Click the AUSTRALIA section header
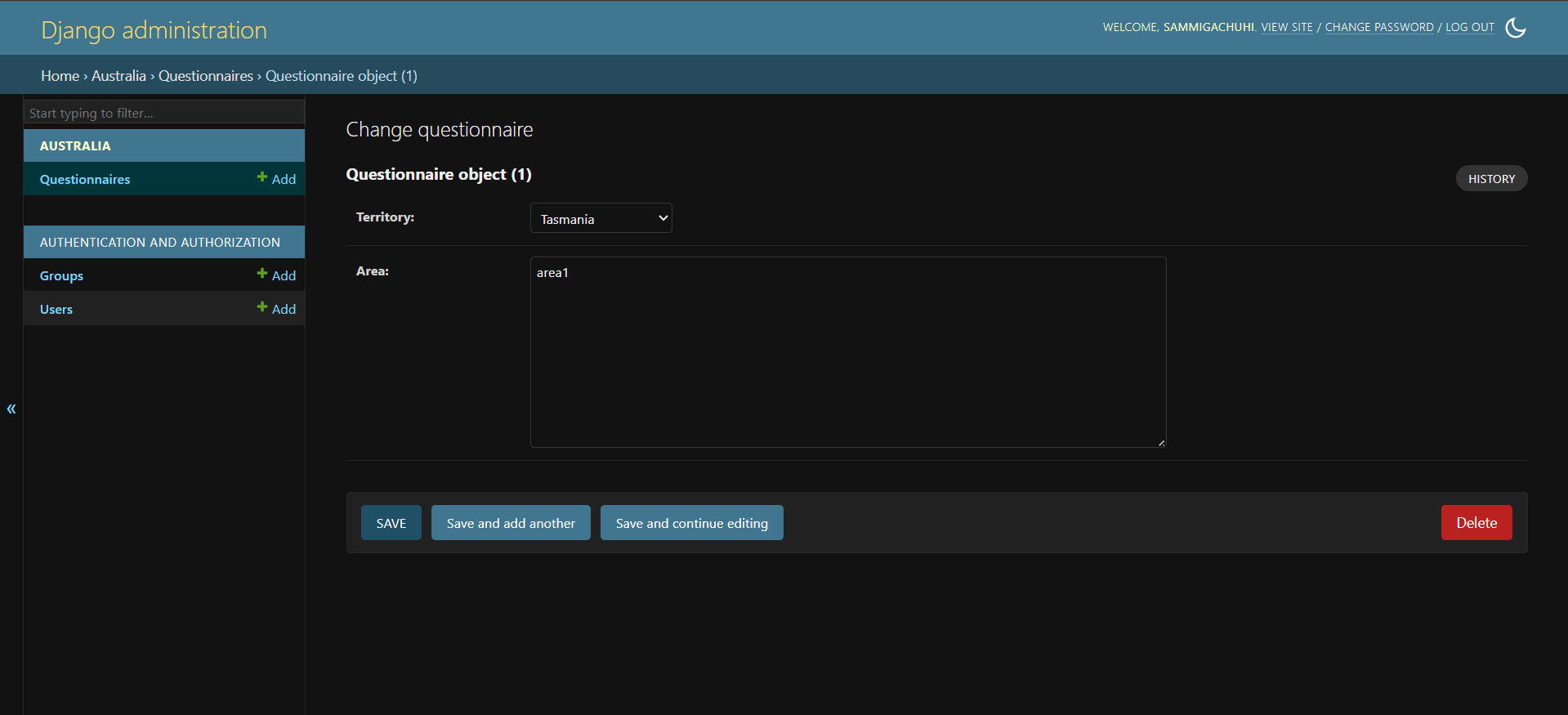1568x715 pixels. [75, 145]
